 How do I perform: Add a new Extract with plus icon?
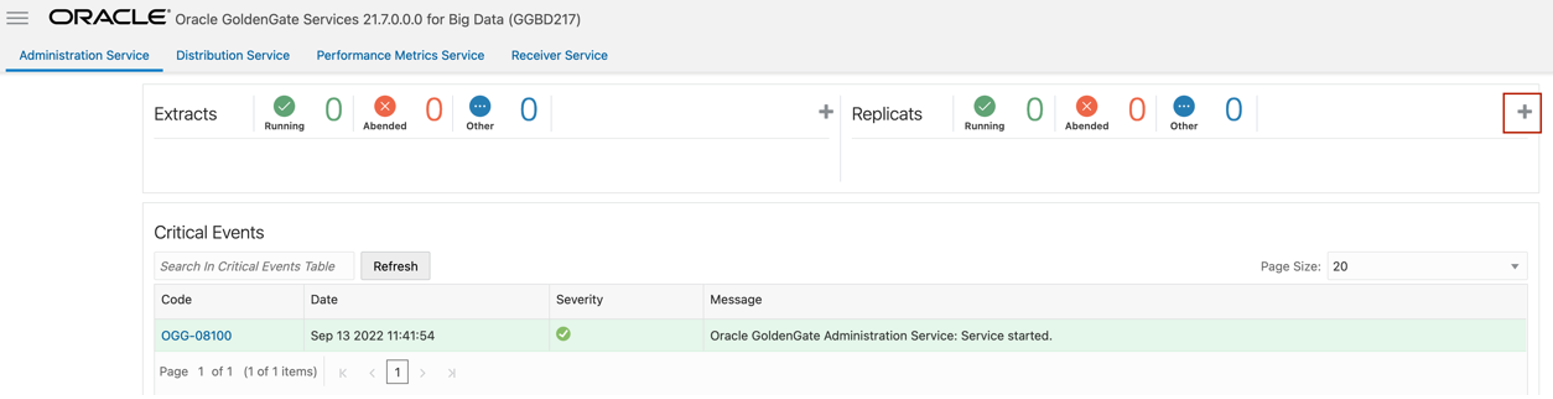coord(826,112)
